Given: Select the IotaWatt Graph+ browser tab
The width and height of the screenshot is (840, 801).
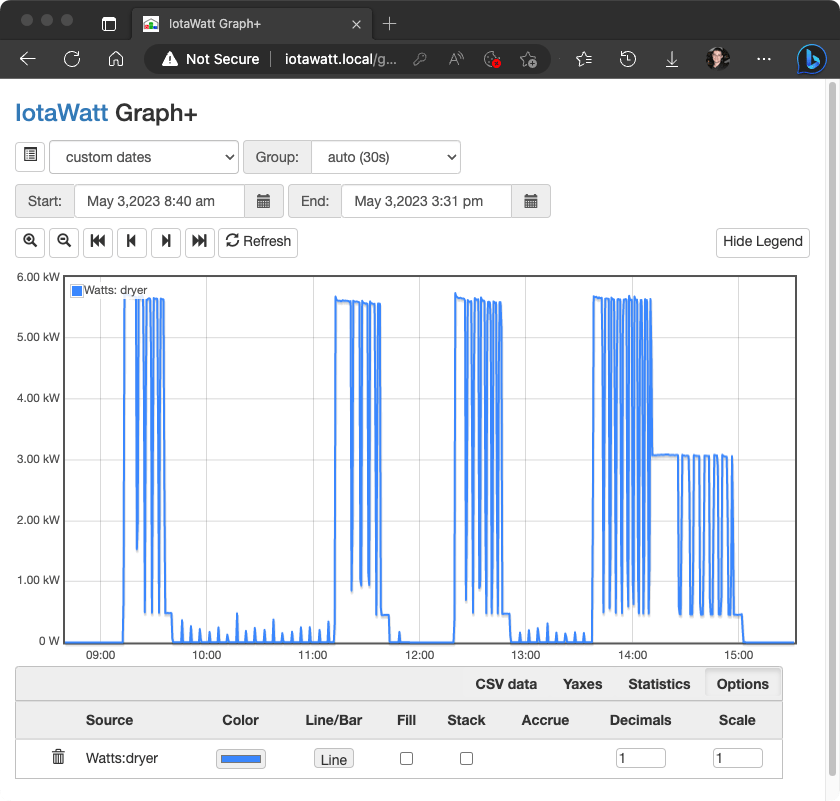Looking at the screenshot, I should pos(252,24).
